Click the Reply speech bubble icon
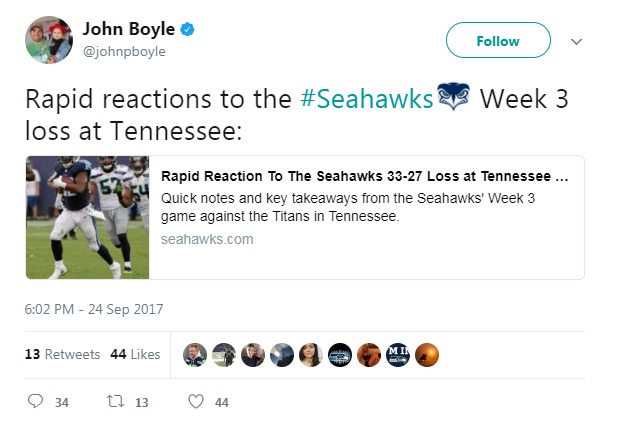This screenshot has height=427, width=617. 36,401
